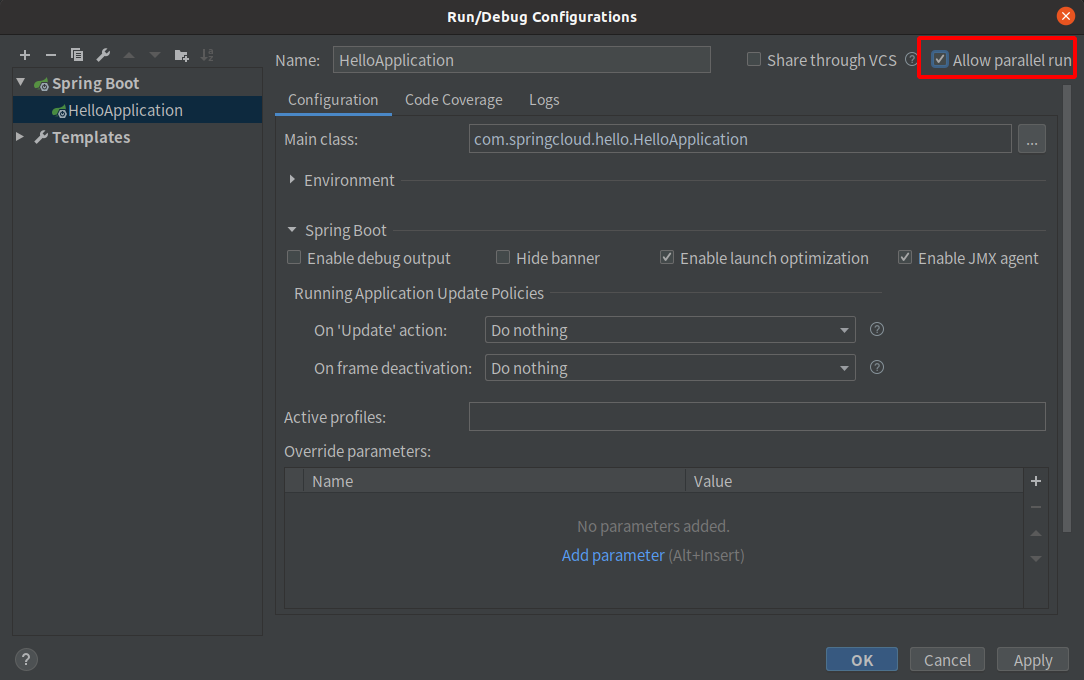Click the Name input field
The width and height of the screenshot is (1084, 680).
[521, 60]
